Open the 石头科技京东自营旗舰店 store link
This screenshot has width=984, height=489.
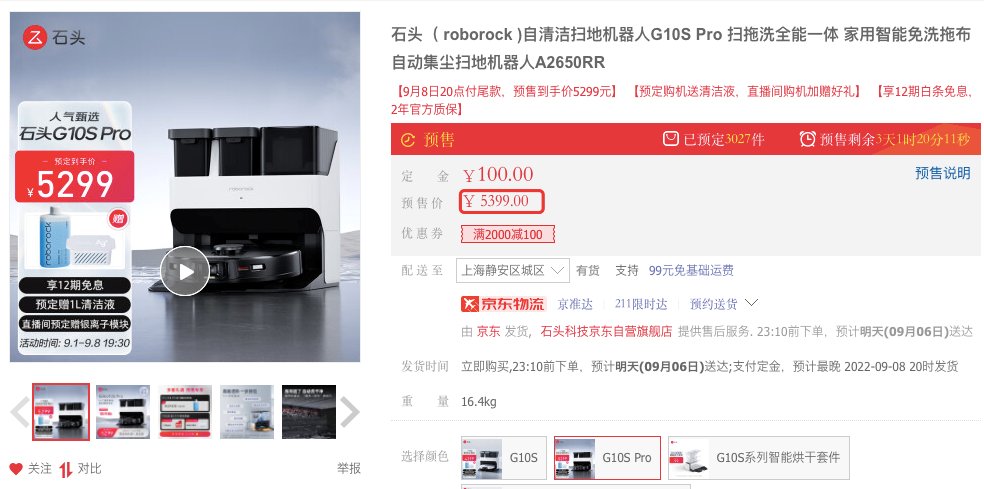tap(606, 331)
